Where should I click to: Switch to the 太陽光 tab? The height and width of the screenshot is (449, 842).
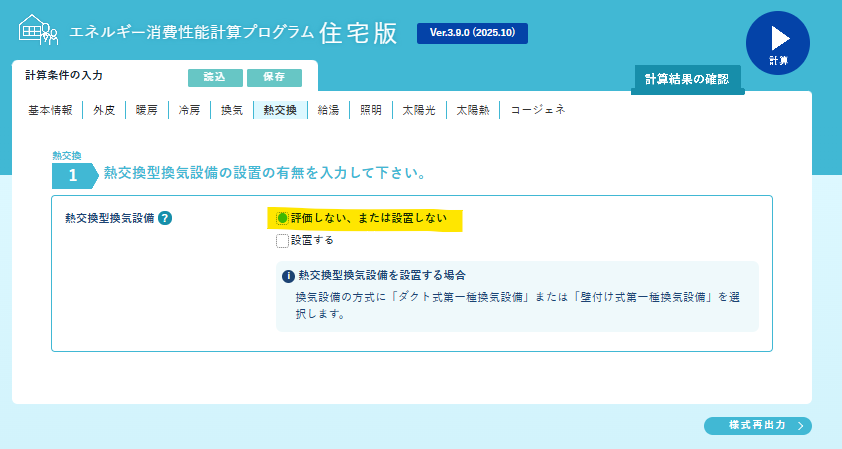point(418,110)
